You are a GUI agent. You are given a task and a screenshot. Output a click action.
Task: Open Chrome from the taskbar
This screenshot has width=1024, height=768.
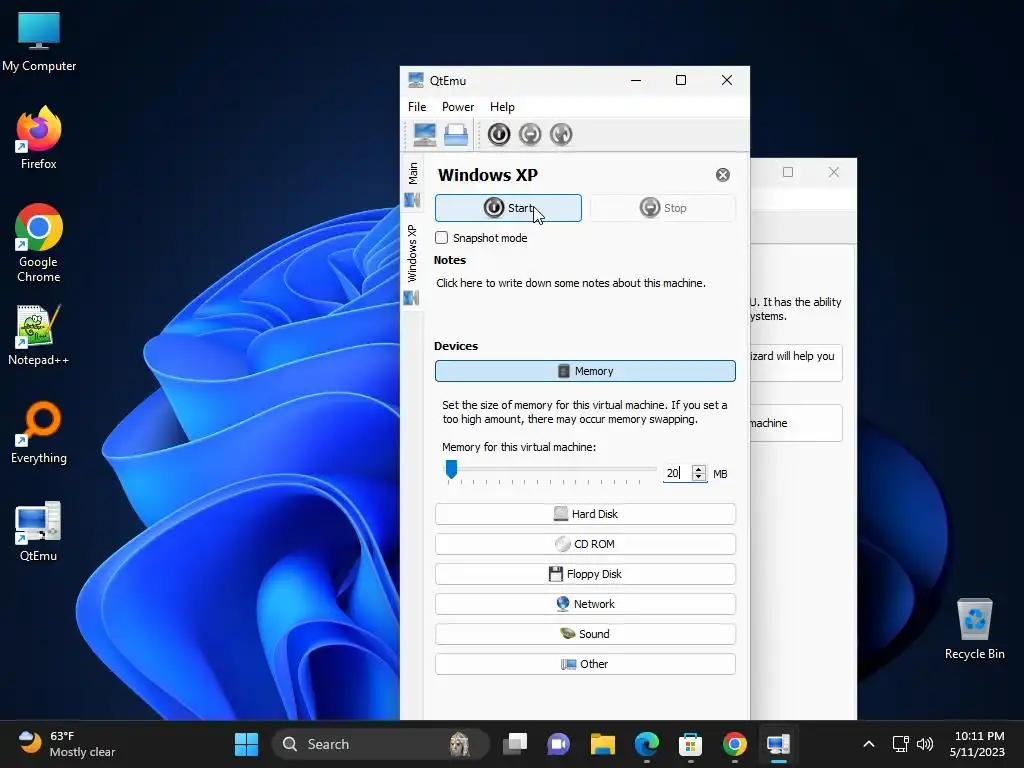735,744
